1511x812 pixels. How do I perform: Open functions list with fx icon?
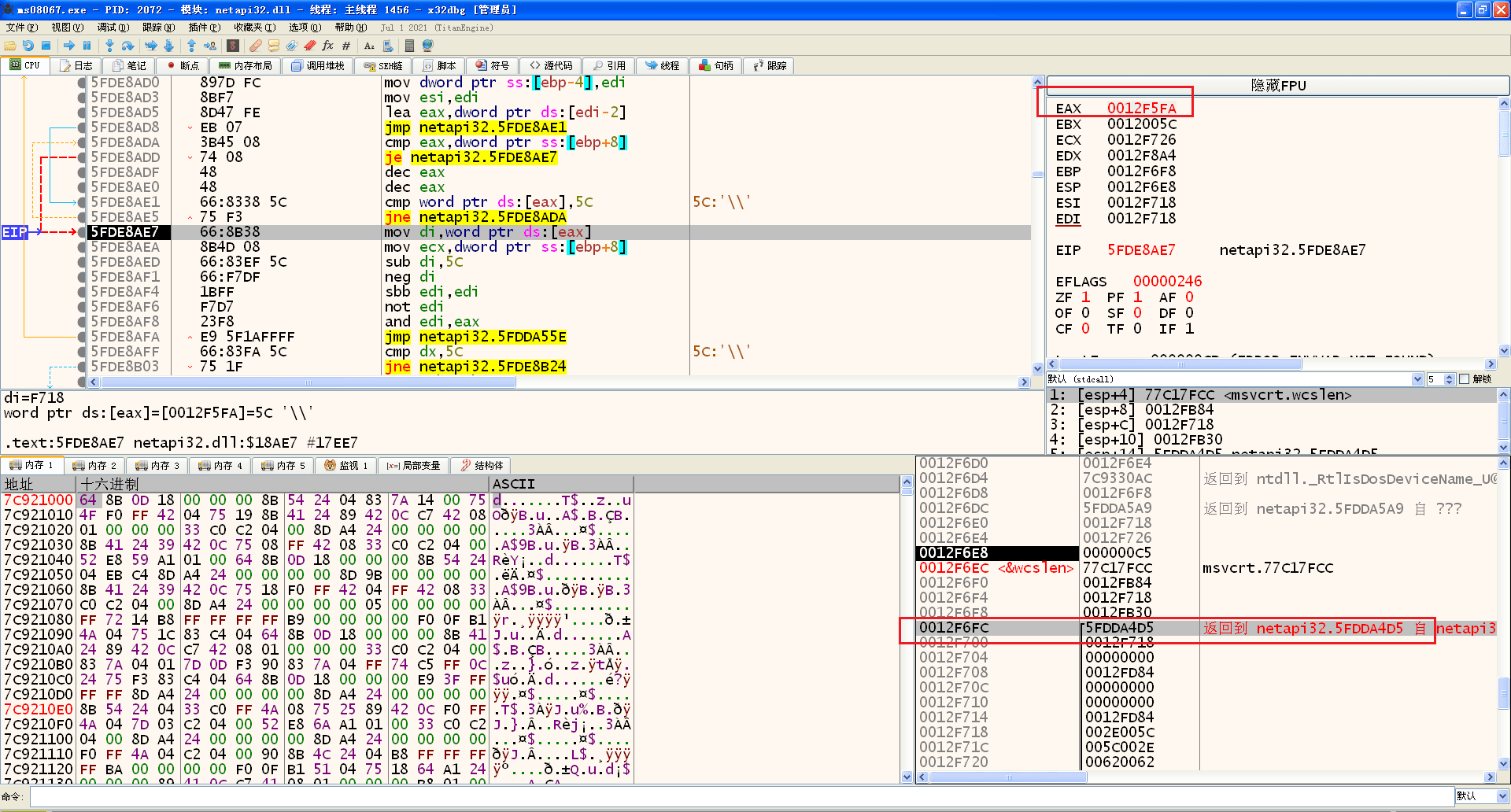[328, 46]
